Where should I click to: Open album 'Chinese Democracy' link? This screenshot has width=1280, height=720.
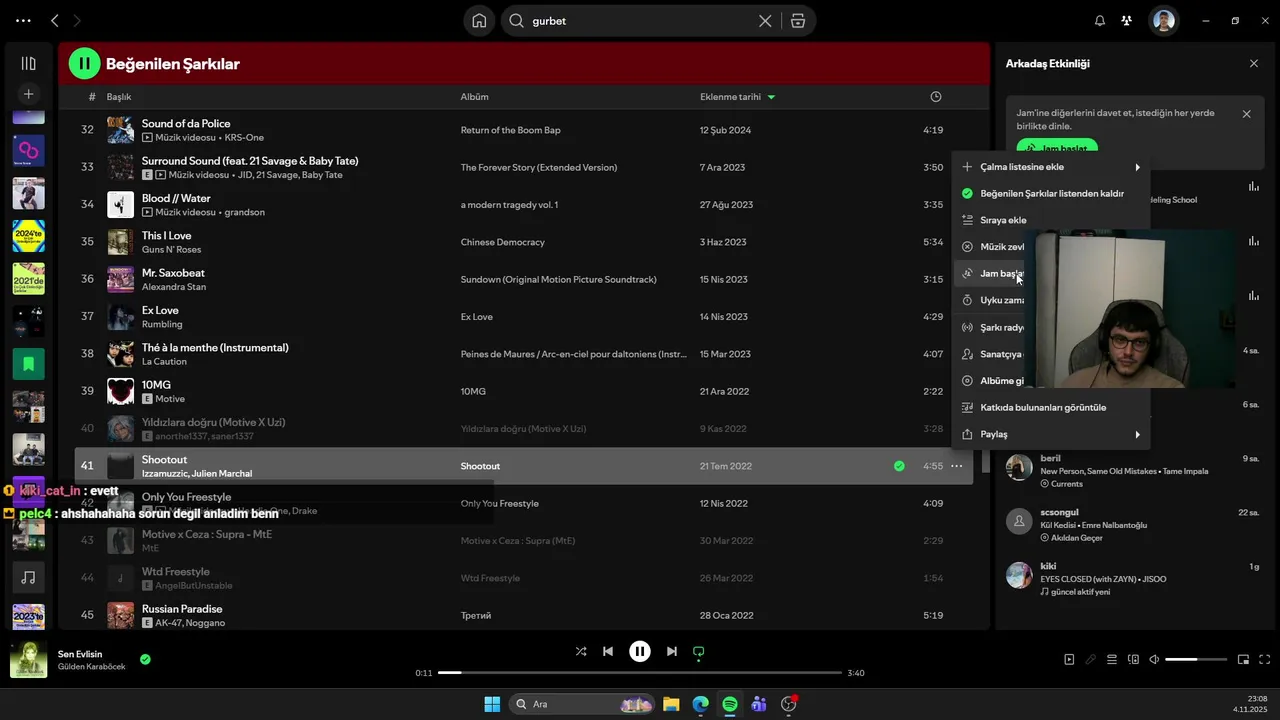(502, 242)
